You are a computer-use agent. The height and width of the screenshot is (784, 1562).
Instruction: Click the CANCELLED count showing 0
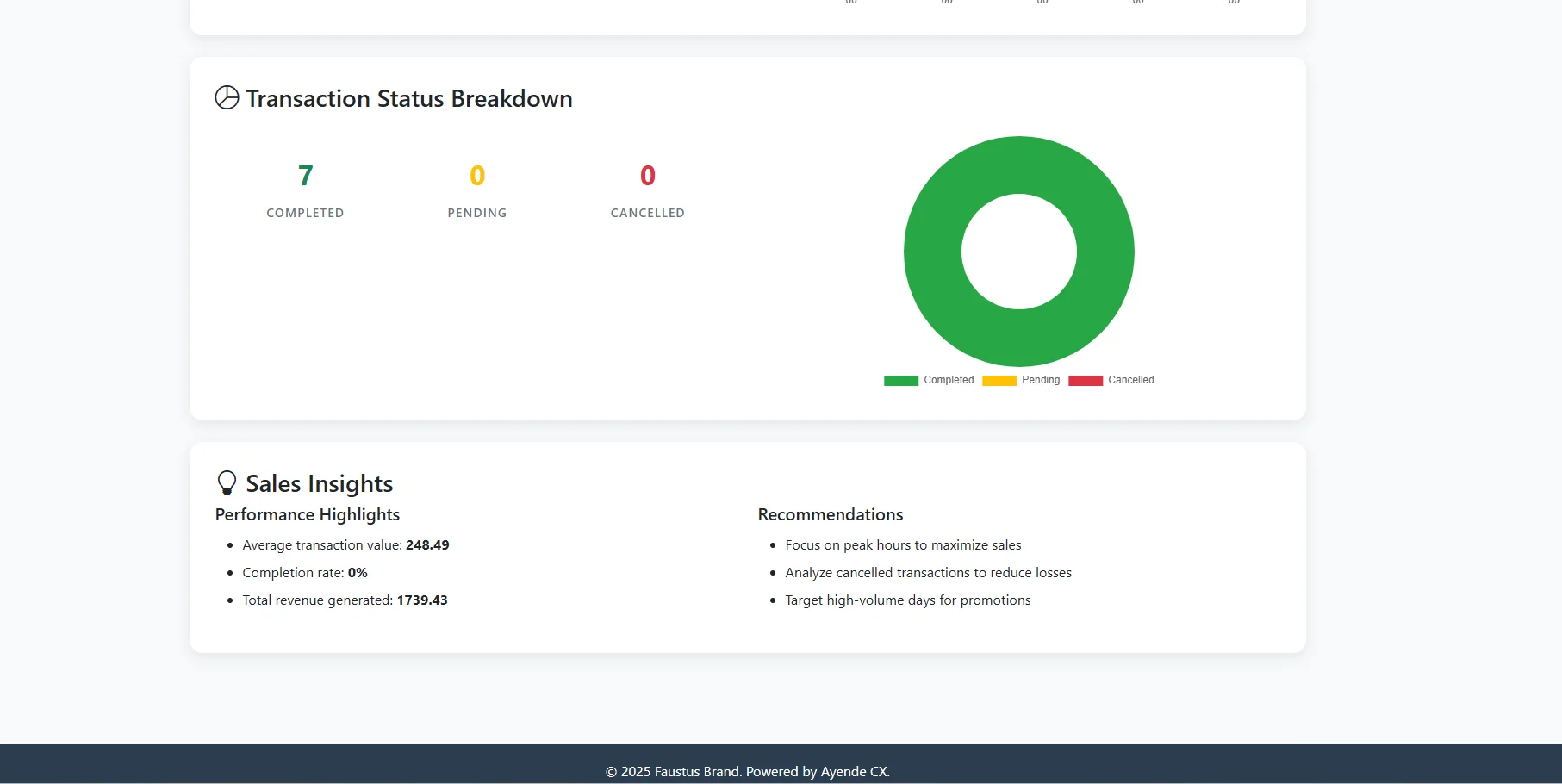(647, 176)
